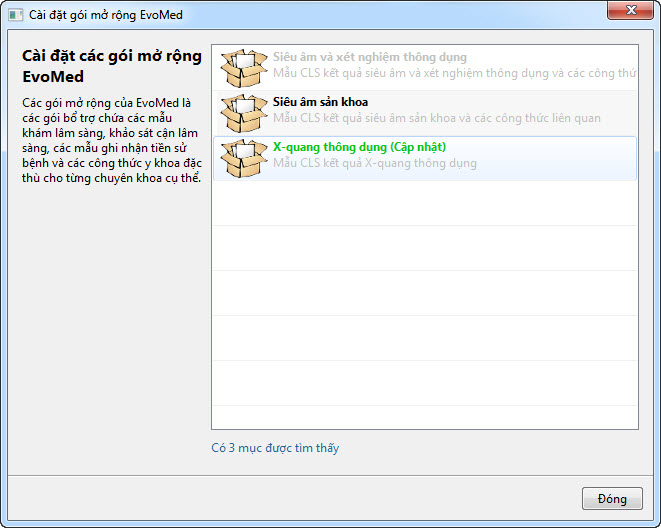
Task: Click the box icon next to X-quang thông dụng
Action: tap(244, 159)
